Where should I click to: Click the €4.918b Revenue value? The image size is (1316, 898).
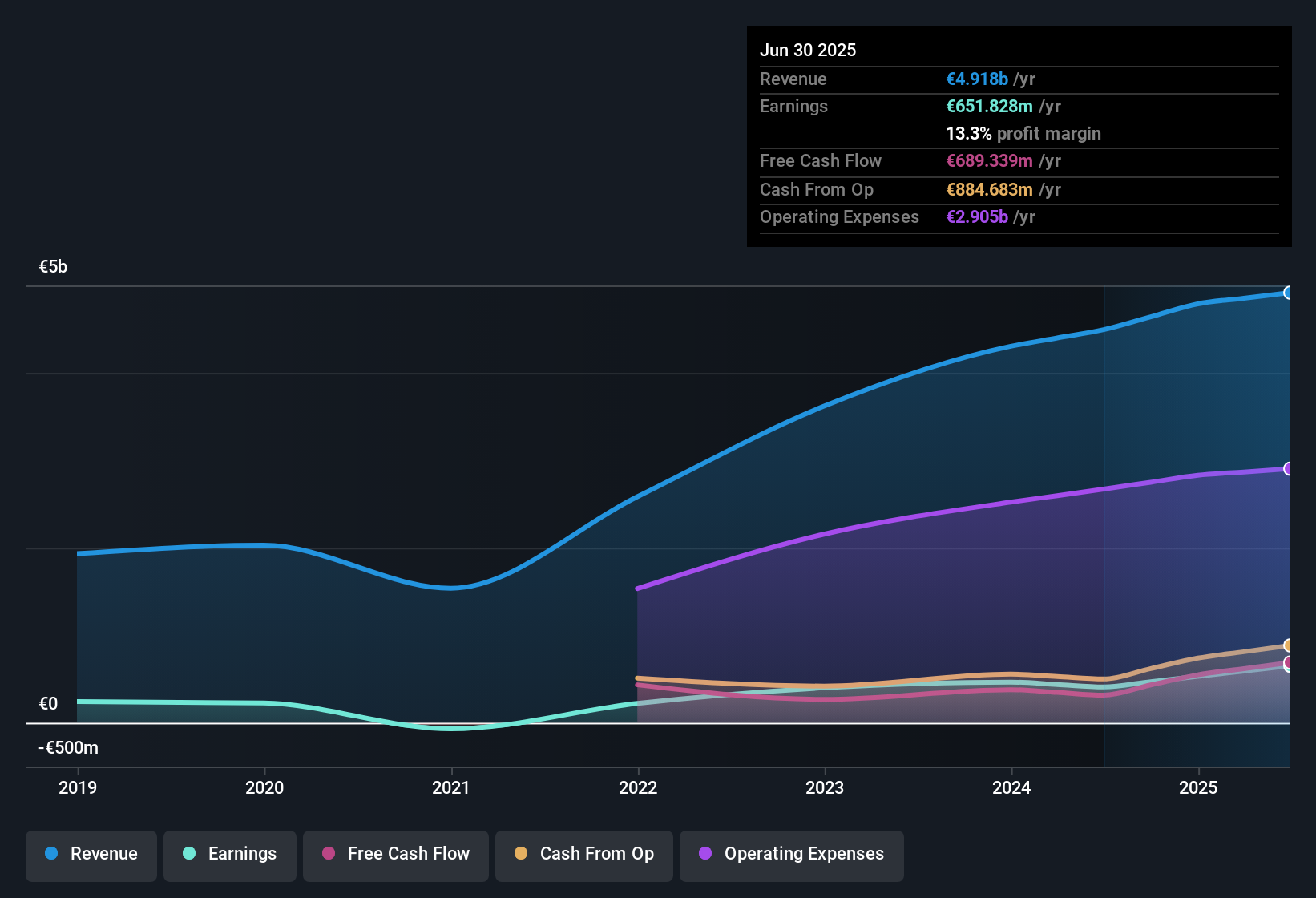(x=976, y=79)
